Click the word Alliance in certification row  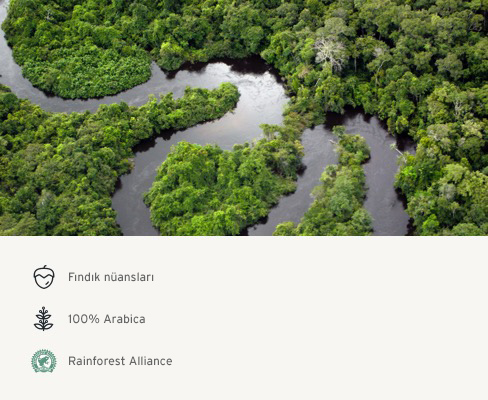pyautogui.click(x=151, y=361)
